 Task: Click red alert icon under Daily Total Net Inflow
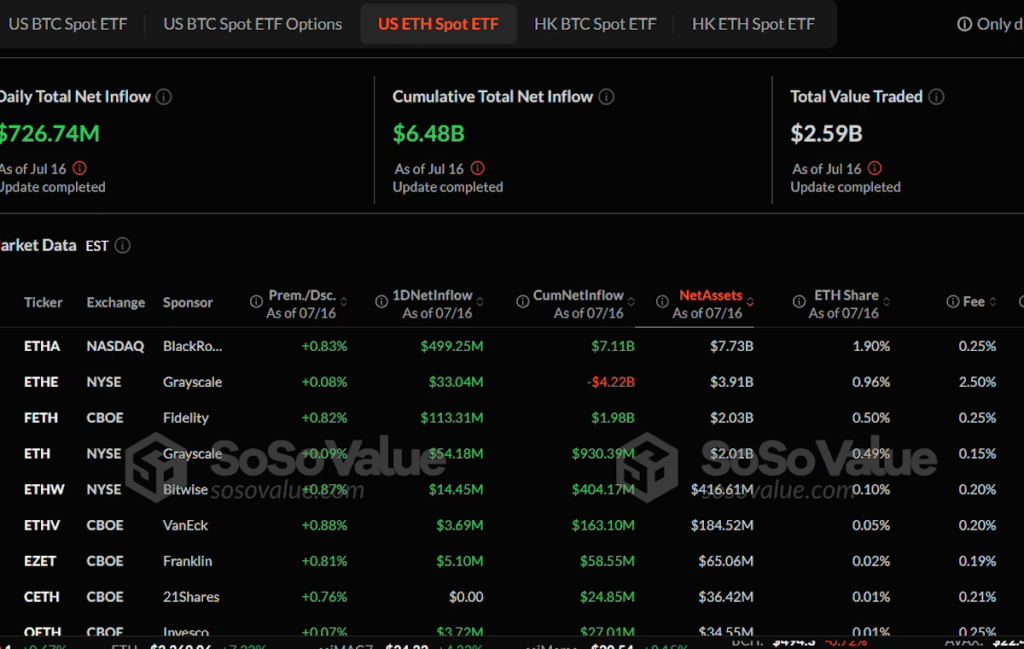80,168
